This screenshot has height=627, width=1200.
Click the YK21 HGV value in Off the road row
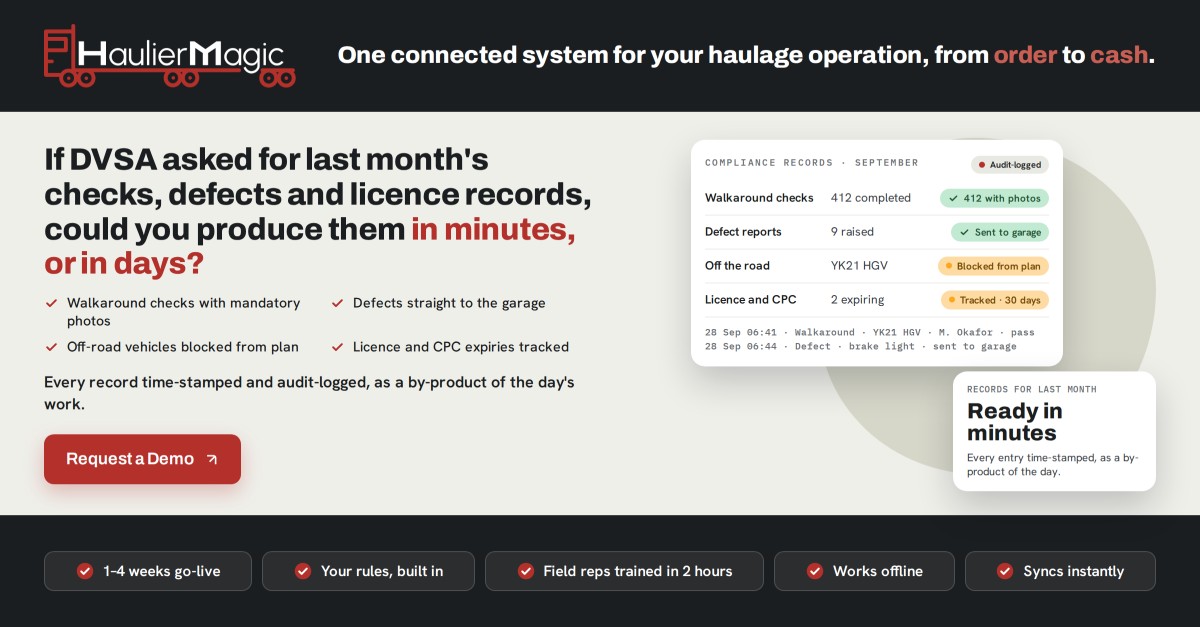859,266
